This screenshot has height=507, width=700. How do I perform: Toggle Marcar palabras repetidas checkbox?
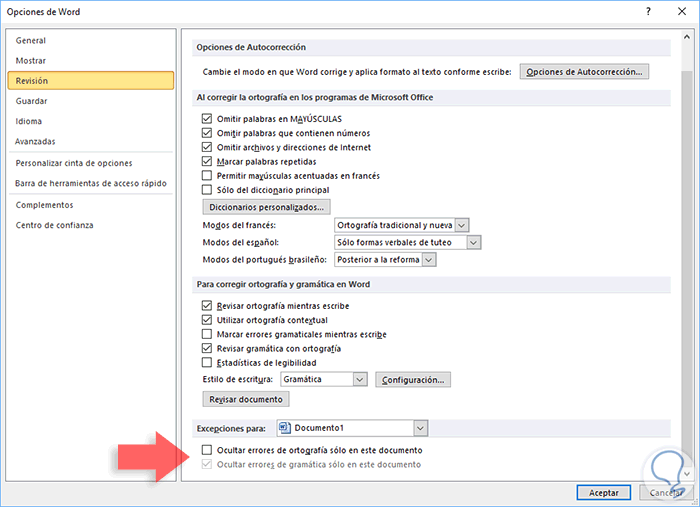(x=207, y=162)
